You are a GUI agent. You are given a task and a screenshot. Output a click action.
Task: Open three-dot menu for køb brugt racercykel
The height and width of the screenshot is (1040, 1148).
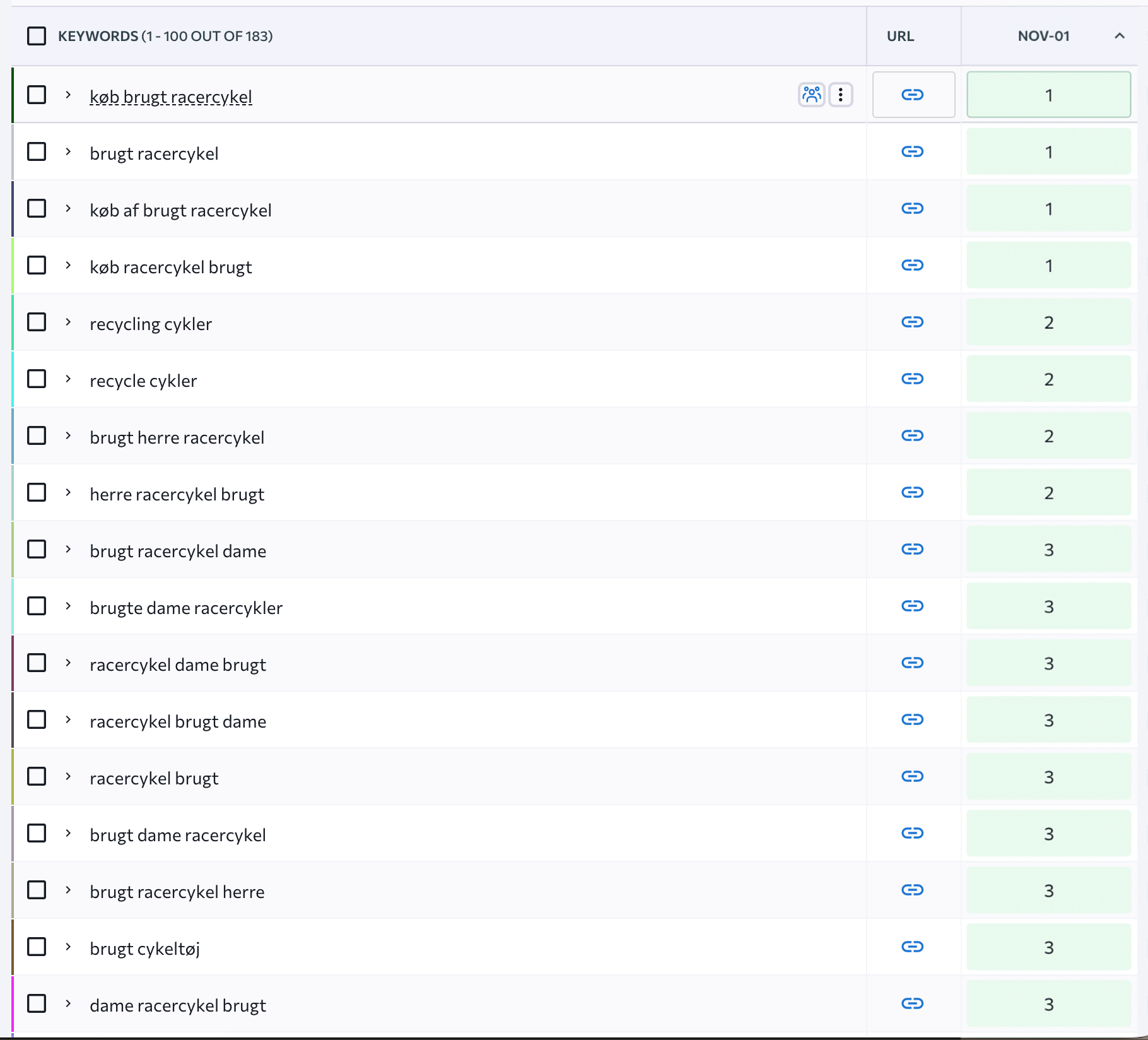tap(840, 95)
